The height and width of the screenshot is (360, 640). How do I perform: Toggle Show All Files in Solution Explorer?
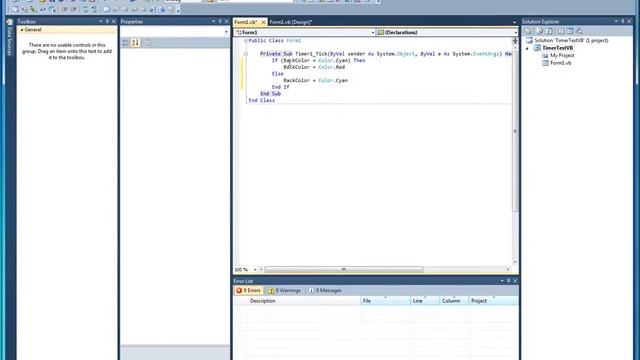(x=539, y=31)
